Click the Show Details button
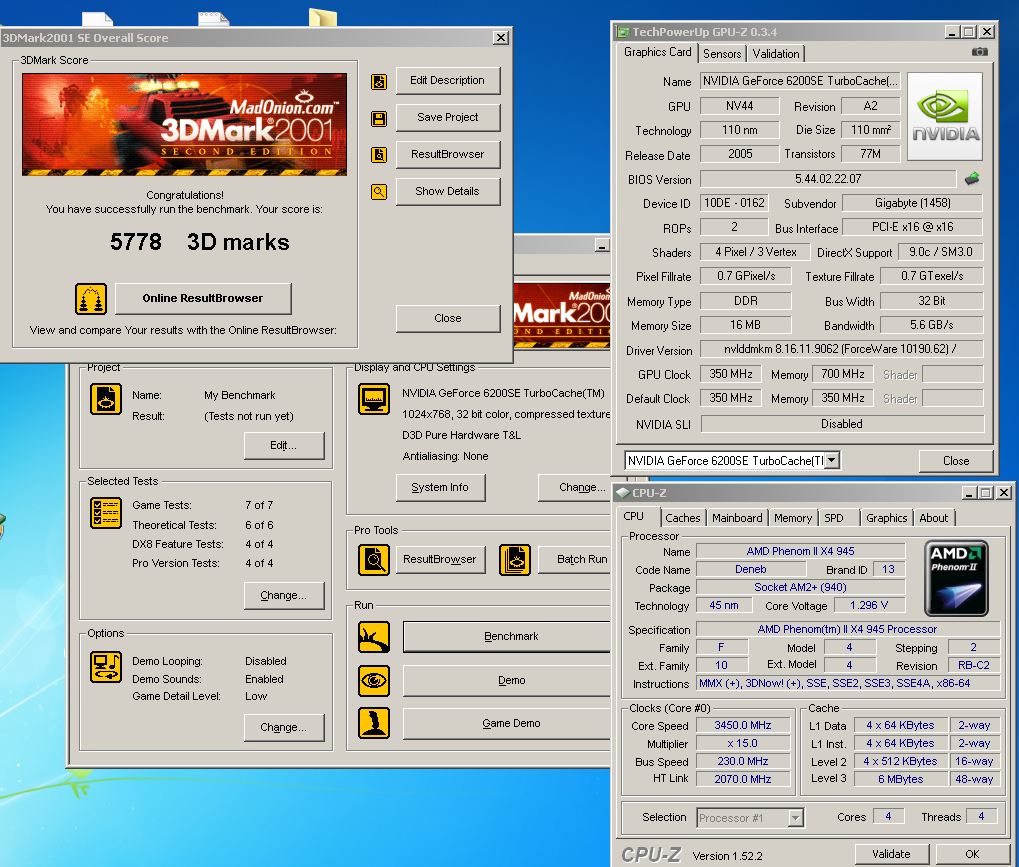Screen dimensions: 1019x867 coord(448,192)
